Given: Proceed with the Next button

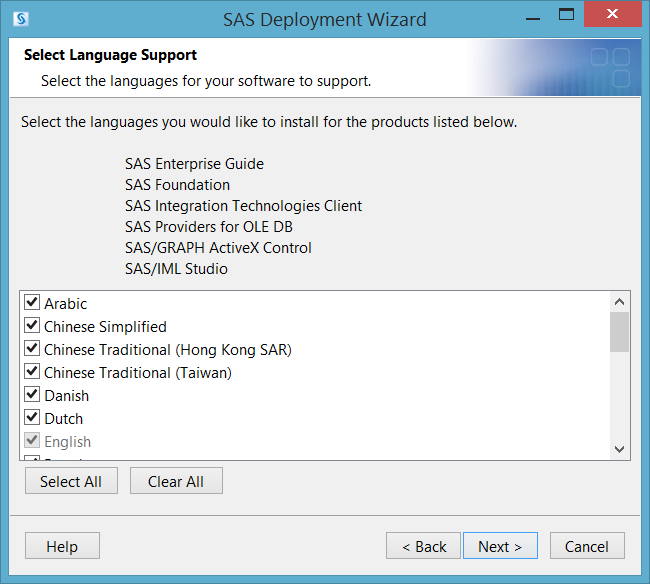Looking at the screenshot, I should click(x=500, y=546).
